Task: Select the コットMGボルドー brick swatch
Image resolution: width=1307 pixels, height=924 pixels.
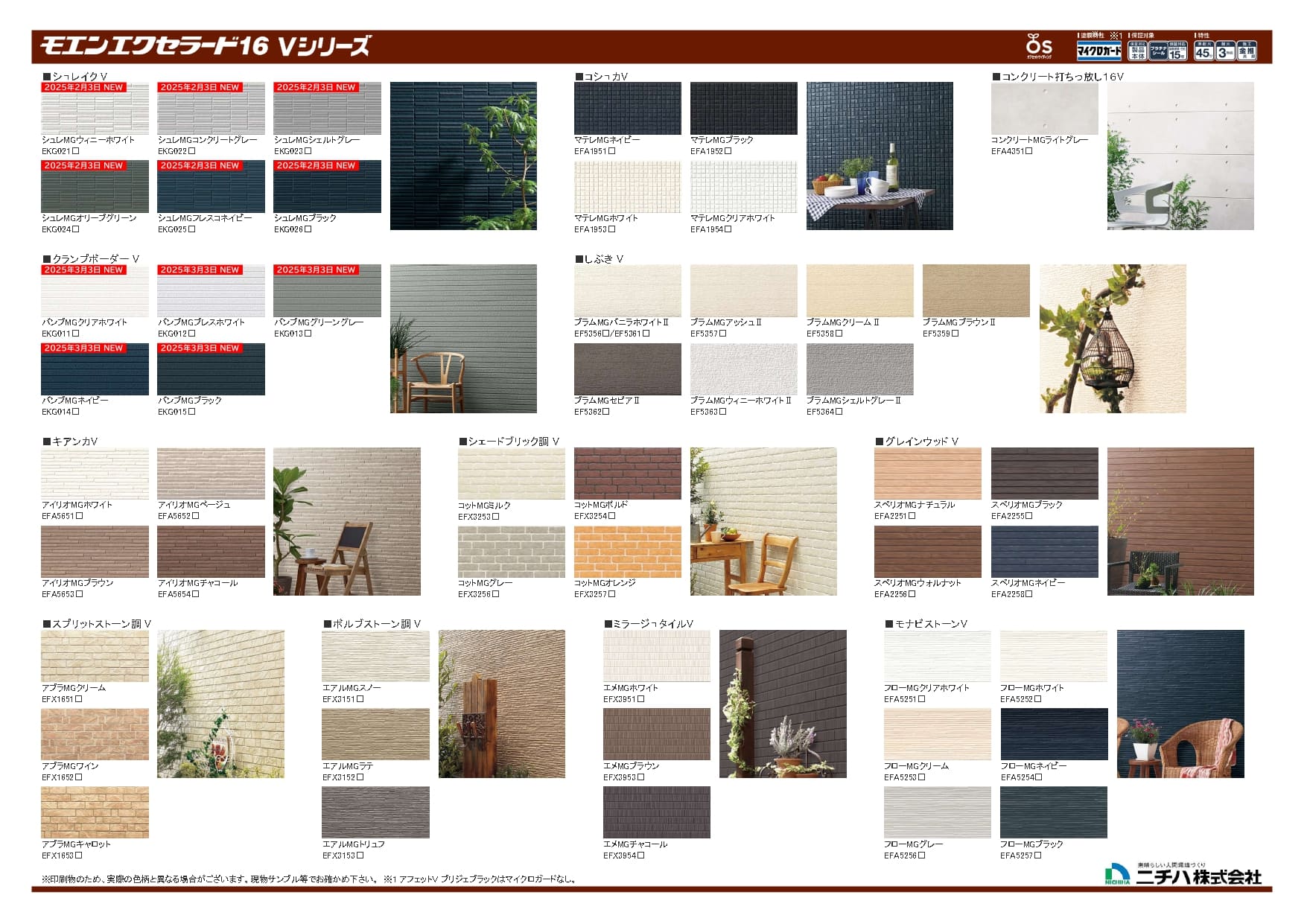Action: (627, 473)
